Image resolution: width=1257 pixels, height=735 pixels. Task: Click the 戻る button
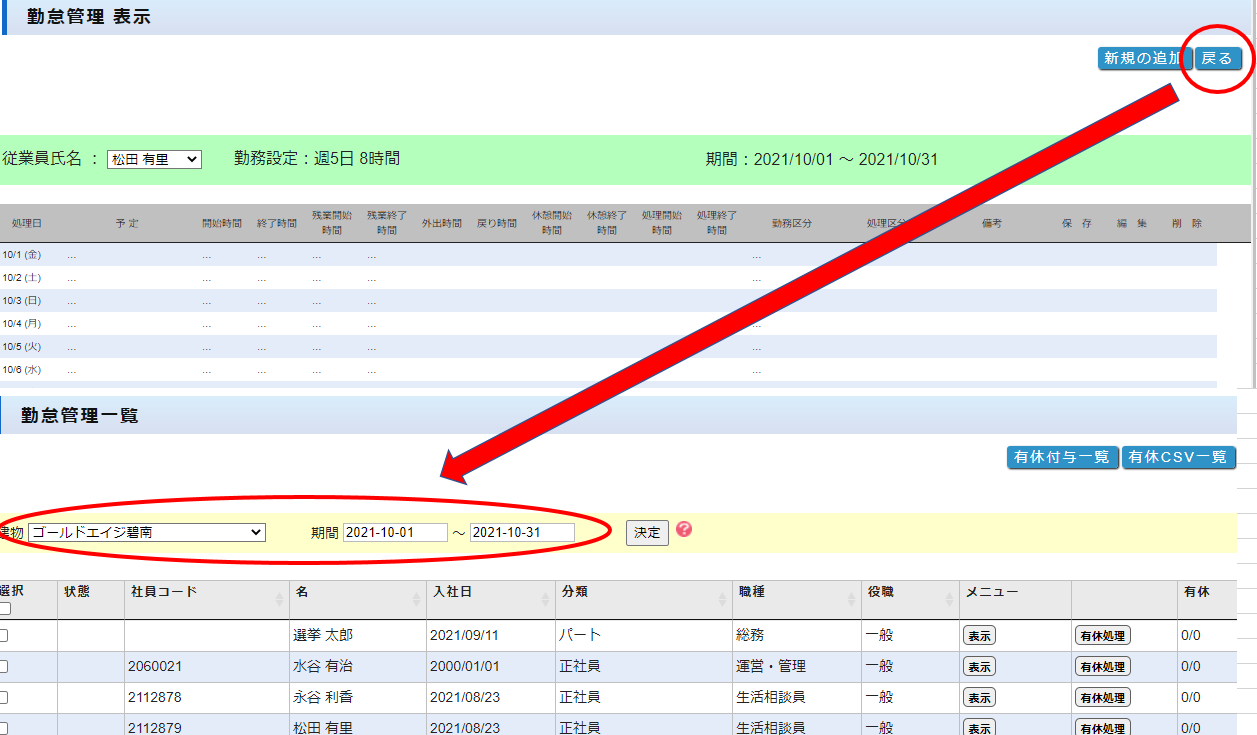1216,59
